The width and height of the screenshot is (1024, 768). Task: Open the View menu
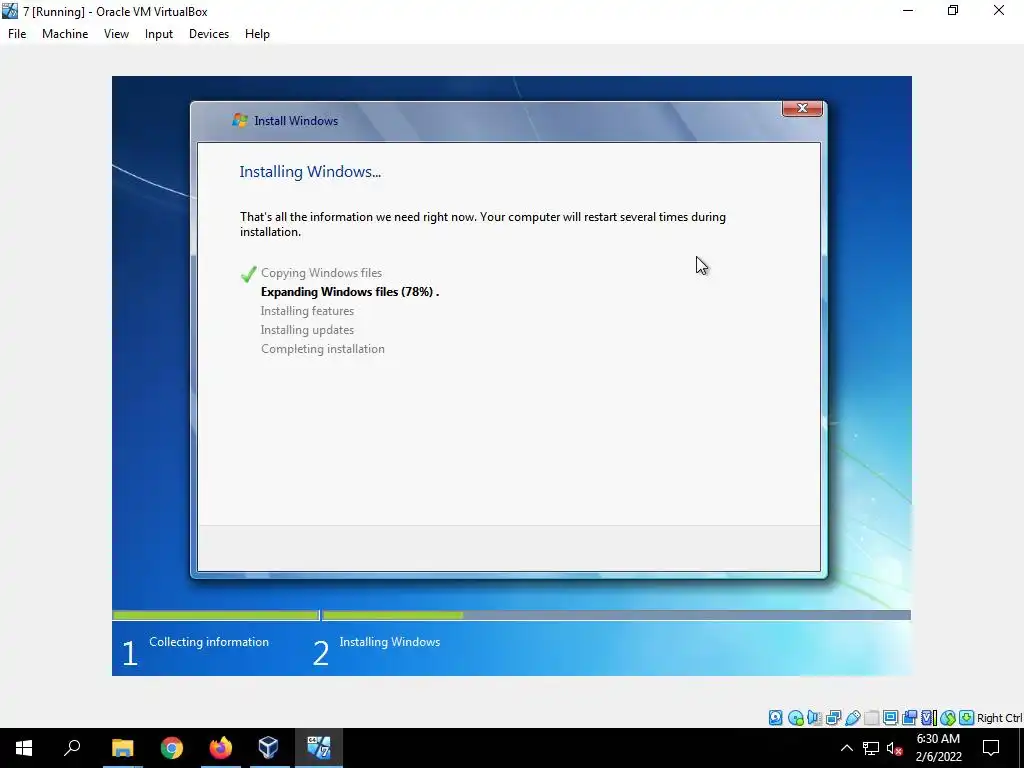pos(116,34)
